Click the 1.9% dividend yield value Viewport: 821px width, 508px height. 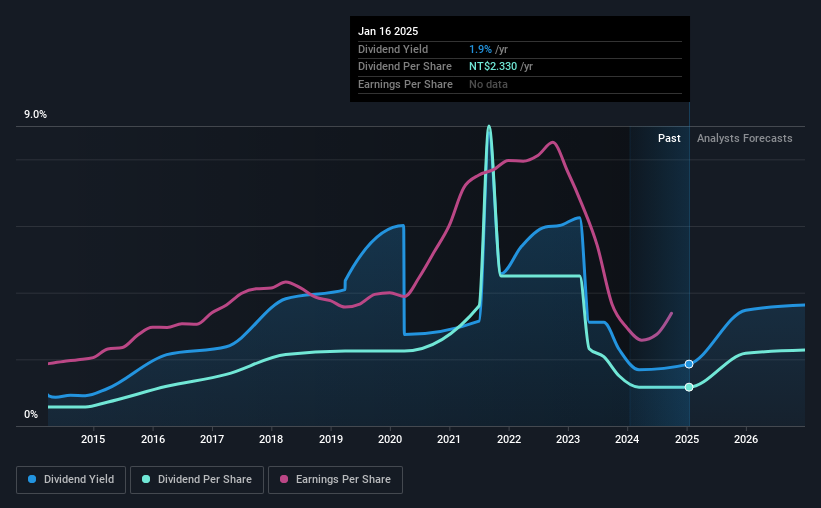[480, 49]
